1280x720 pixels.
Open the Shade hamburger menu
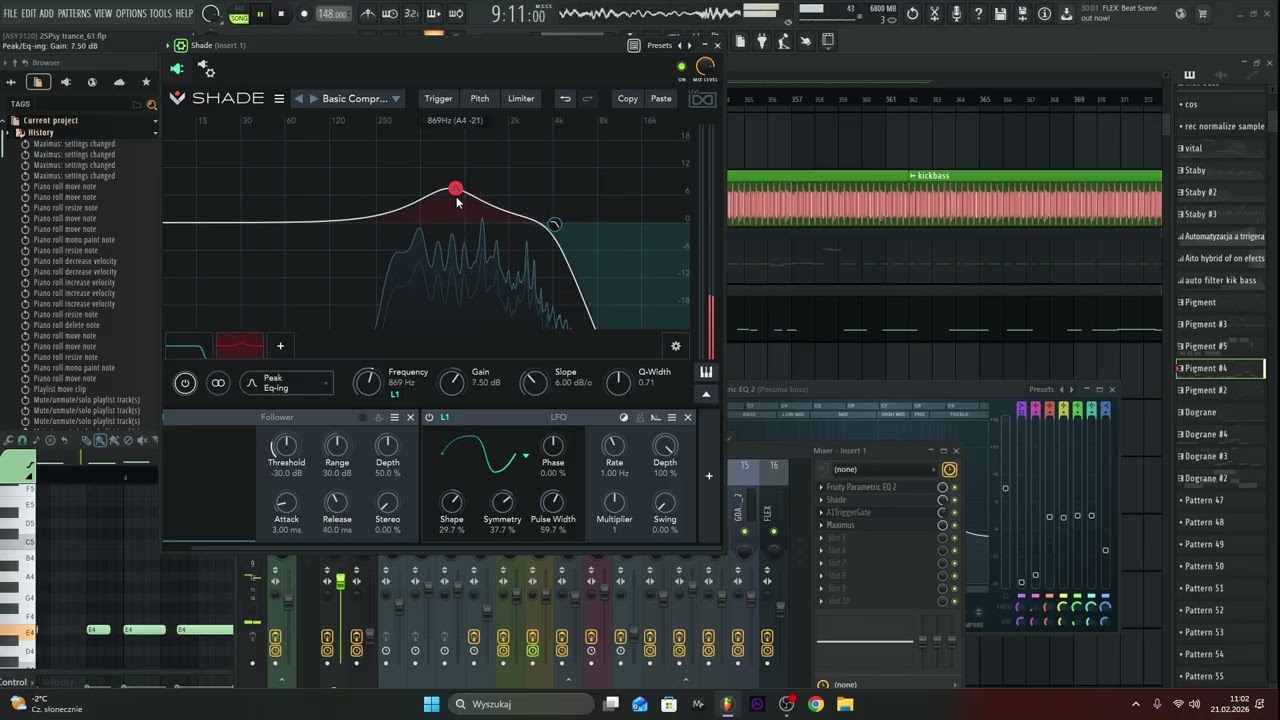coord(279,98)
